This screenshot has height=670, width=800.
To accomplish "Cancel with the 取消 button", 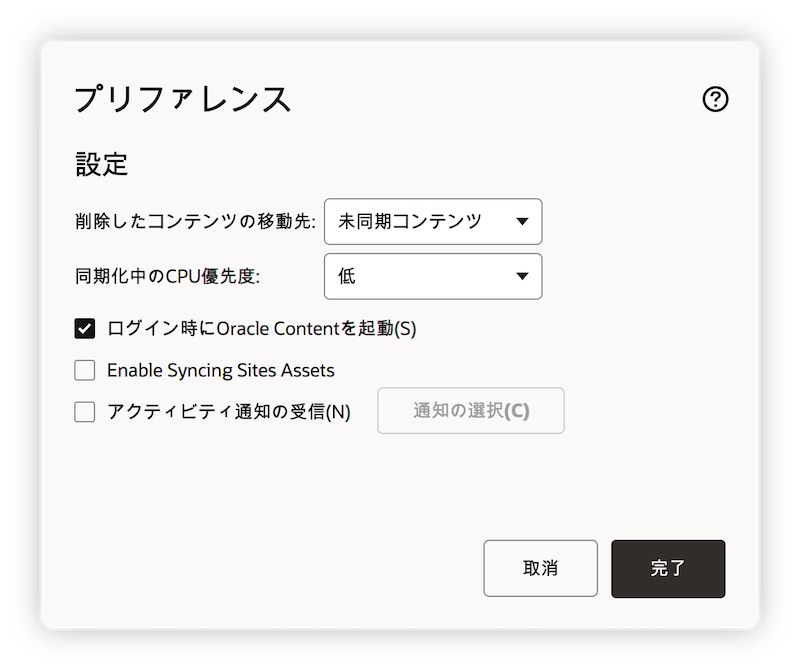I will [x=540, y=568].
